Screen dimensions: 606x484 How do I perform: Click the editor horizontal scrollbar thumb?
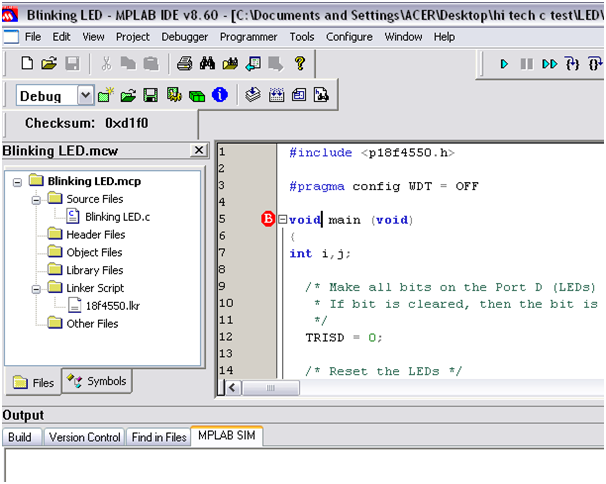pos(271,388)
